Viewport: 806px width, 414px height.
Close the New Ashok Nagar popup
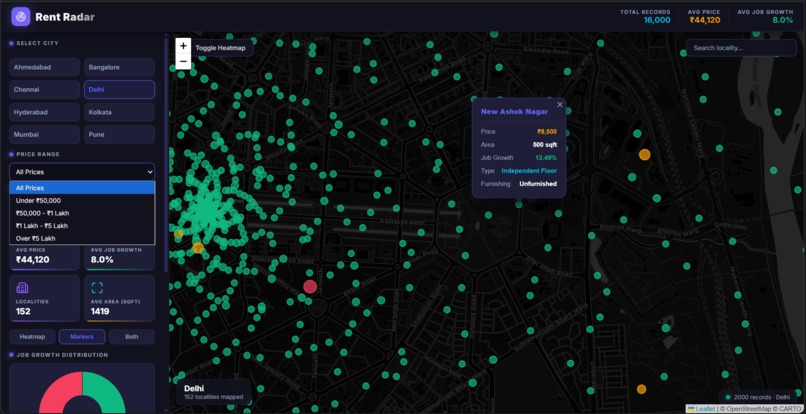pos(560,104)
